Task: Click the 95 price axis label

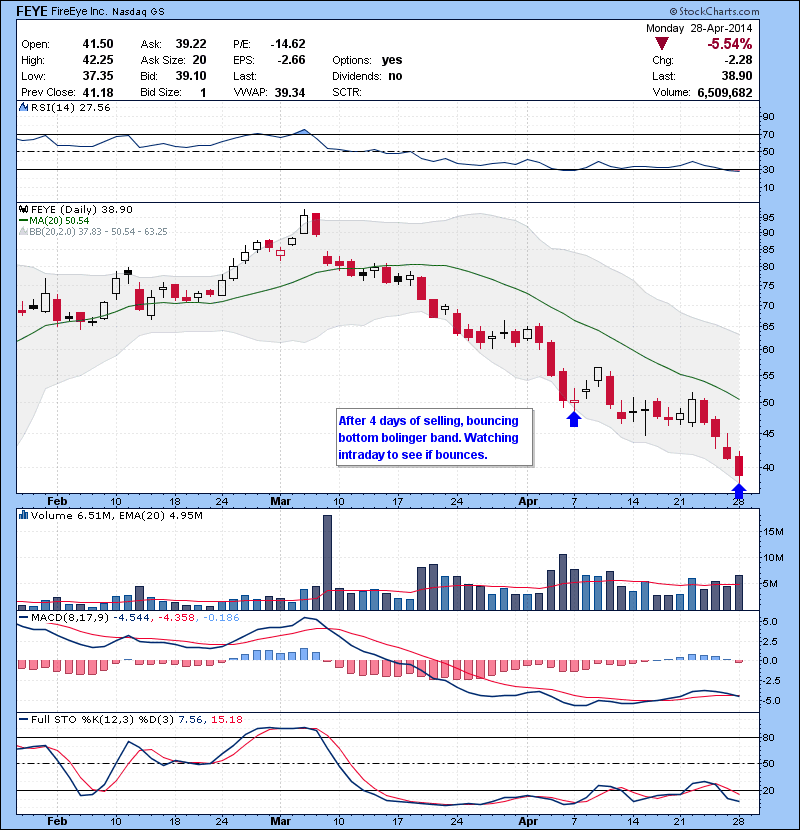Action: (x=768, y=218)
